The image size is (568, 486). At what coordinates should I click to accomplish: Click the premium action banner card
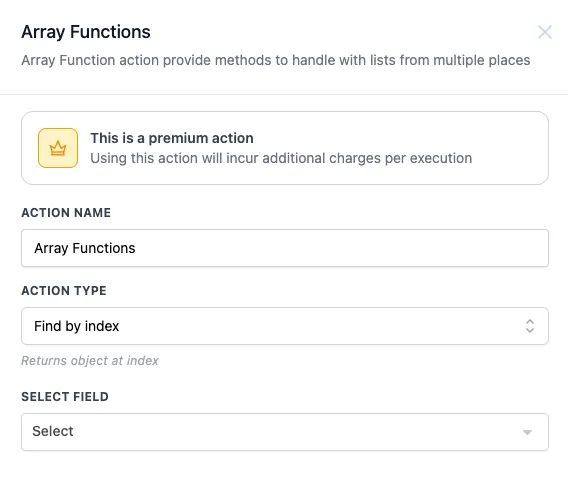click(285, 148)
